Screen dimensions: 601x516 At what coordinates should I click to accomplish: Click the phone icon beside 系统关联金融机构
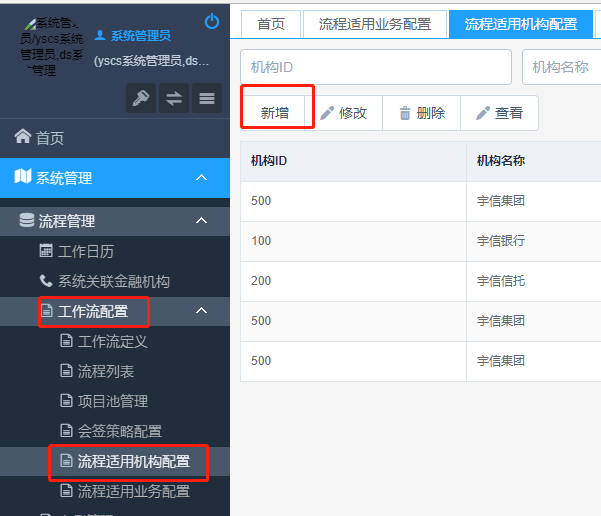[x=46, y=281]
